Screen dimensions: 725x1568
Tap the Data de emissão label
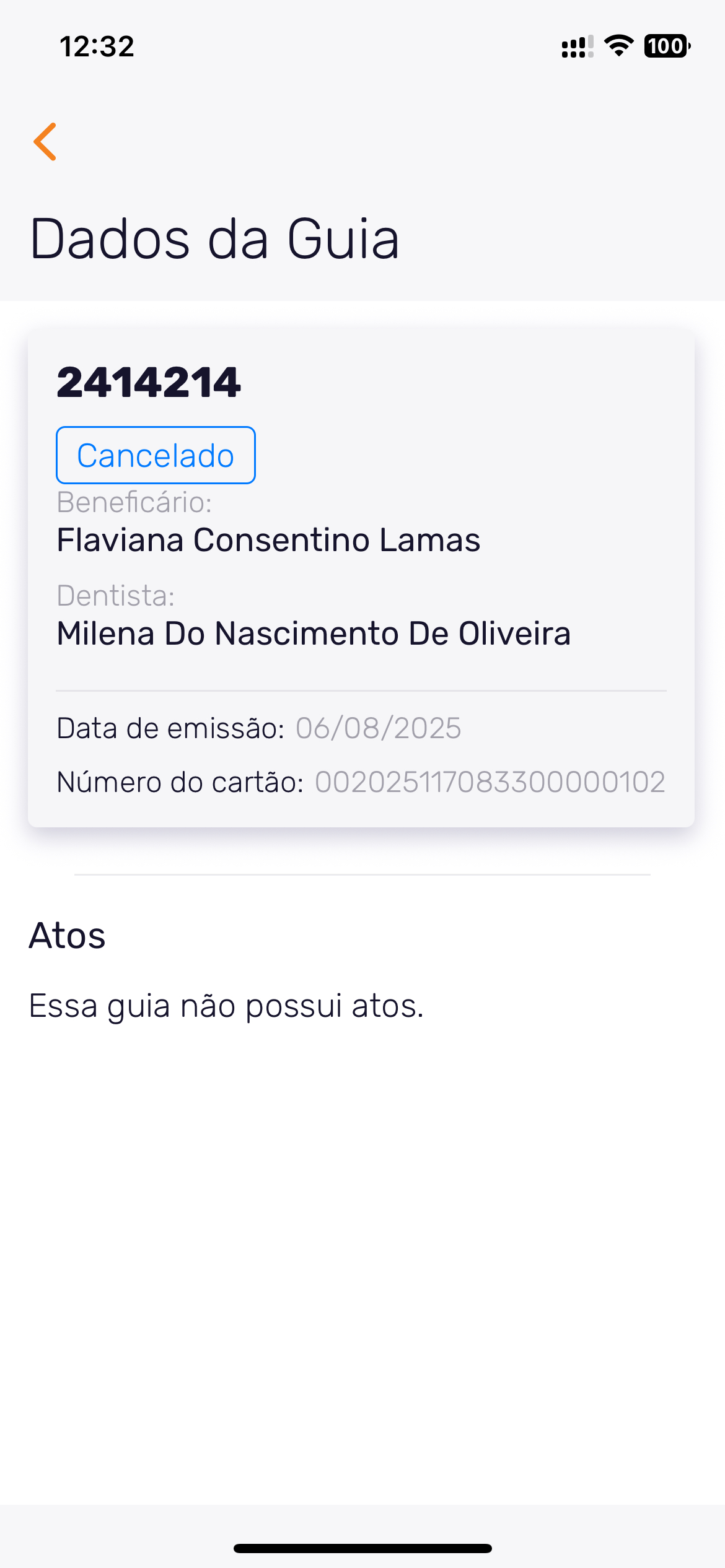click(170, 728)
